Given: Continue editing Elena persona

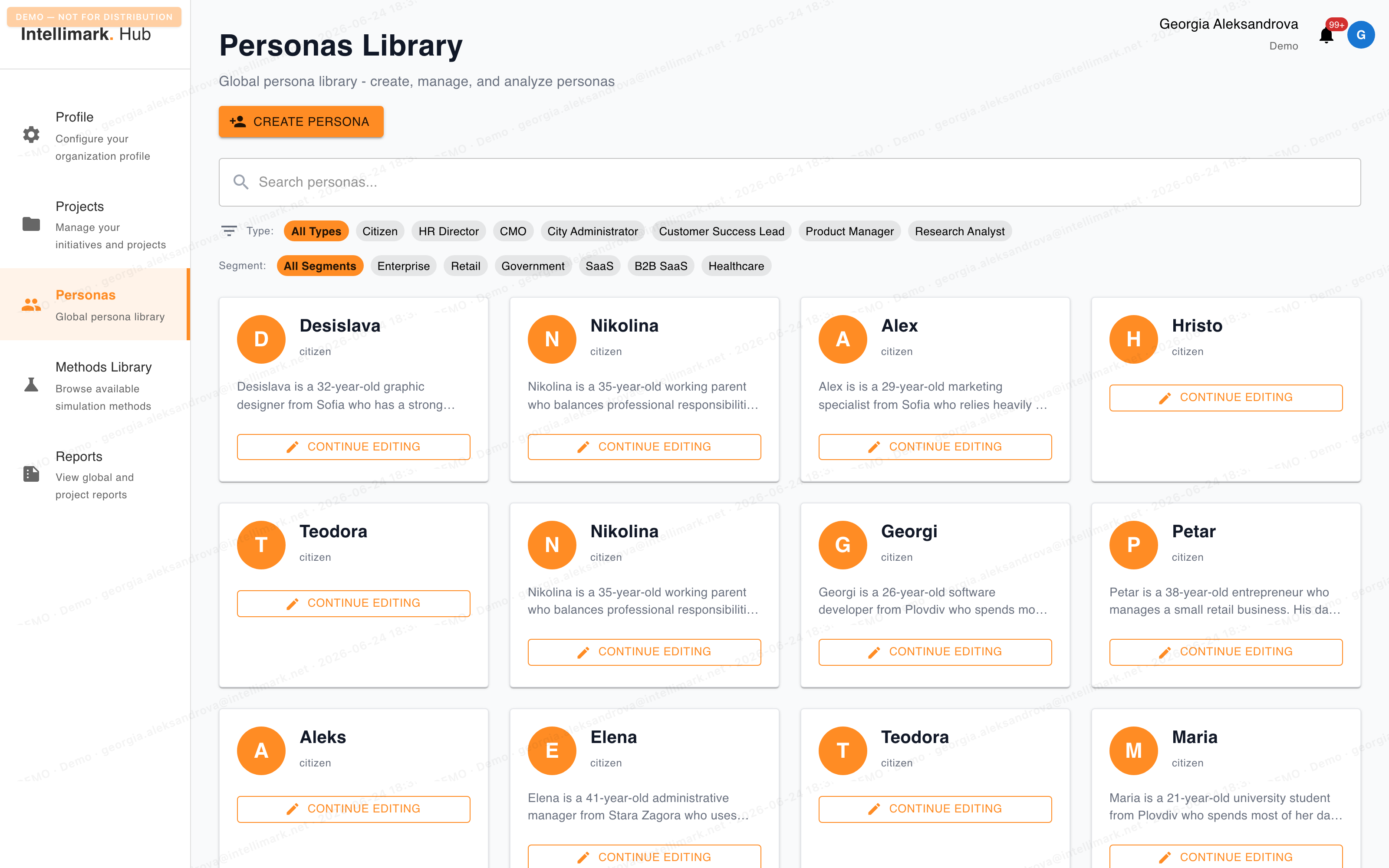Looking at the screenshot, I should coord(645,857).
